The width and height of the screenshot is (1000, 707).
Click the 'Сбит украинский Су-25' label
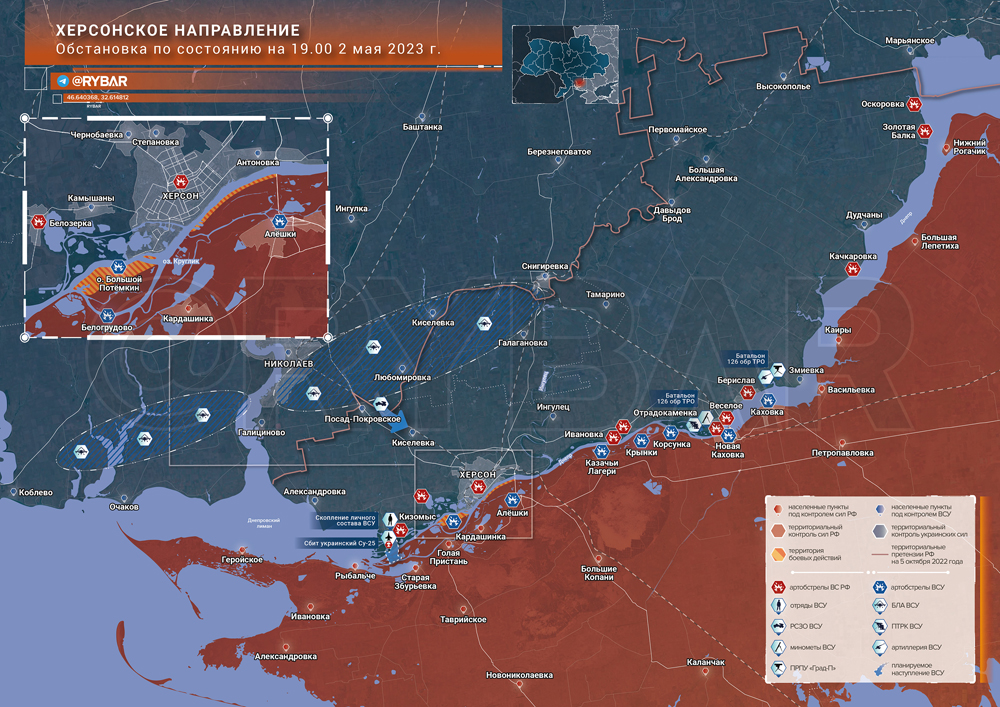(x=339, y=543)
